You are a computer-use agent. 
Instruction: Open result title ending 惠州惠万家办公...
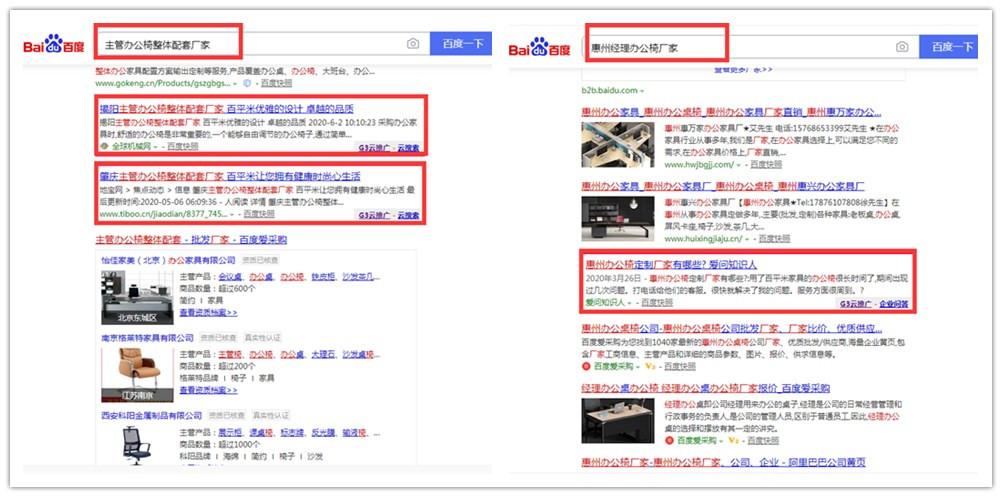(732, 112)
